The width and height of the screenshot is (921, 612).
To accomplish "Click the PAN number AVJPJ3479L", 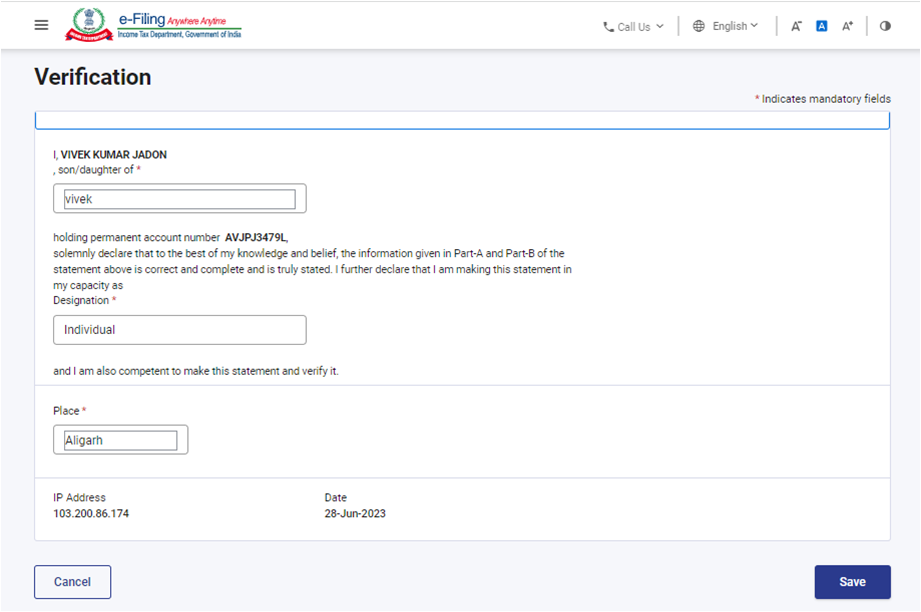I will pos(256,238).
